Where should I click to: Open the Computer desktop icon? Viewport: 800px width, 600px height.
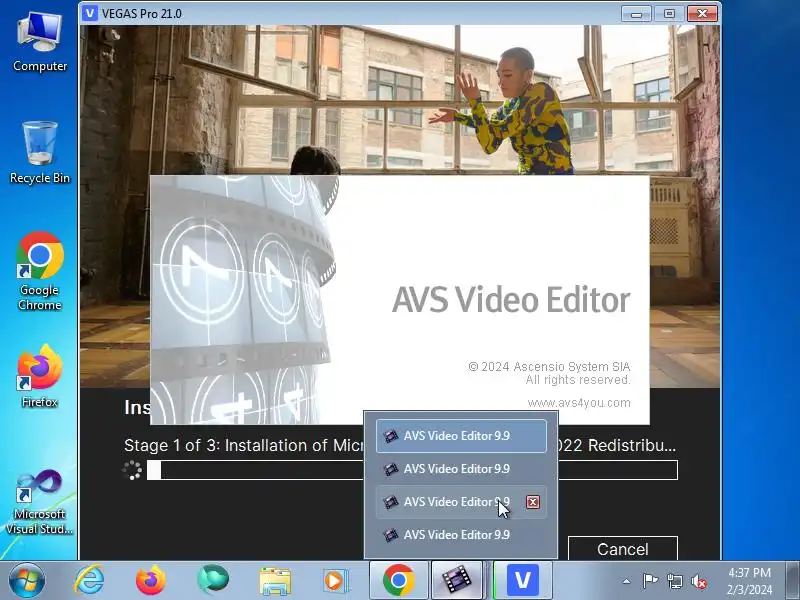[x=40, y=43]
